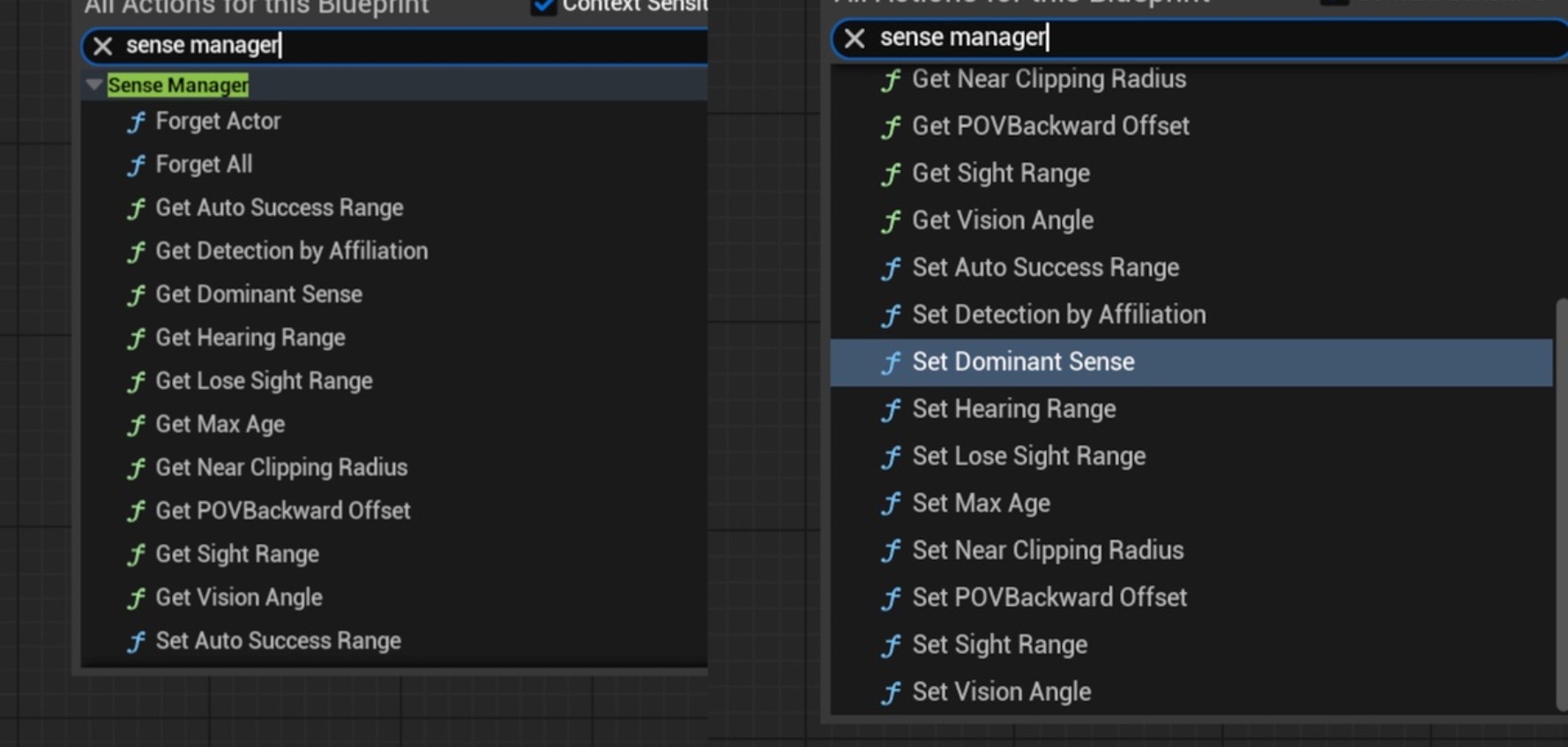The width and height of the screenshot is (1568, 747).
Task: Click function icon beside Get Dominant Sense
Action: click(136, 295)
